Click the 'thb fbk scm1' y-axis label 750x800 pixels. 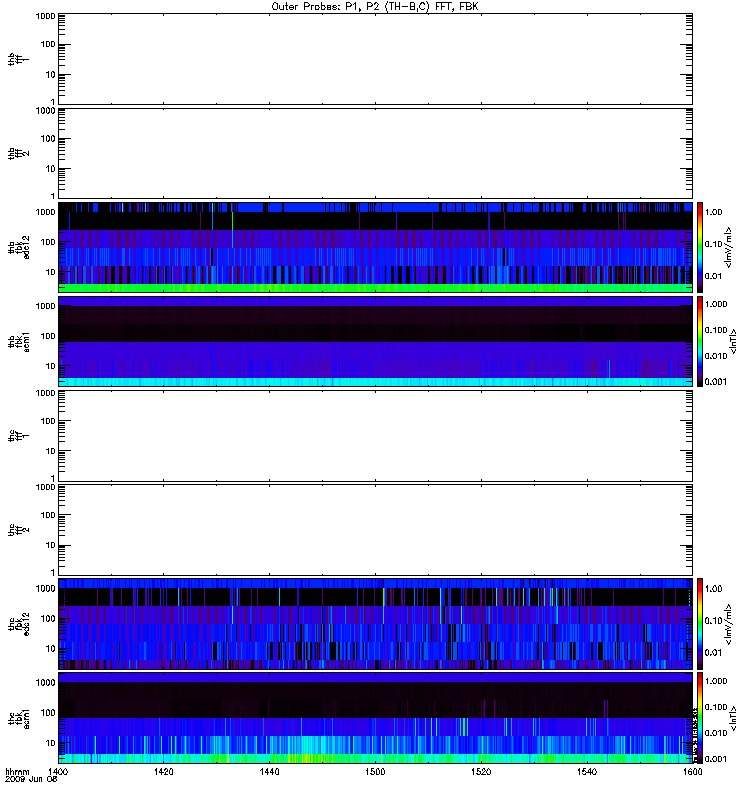pyautogui.click(x=19, y=342)
